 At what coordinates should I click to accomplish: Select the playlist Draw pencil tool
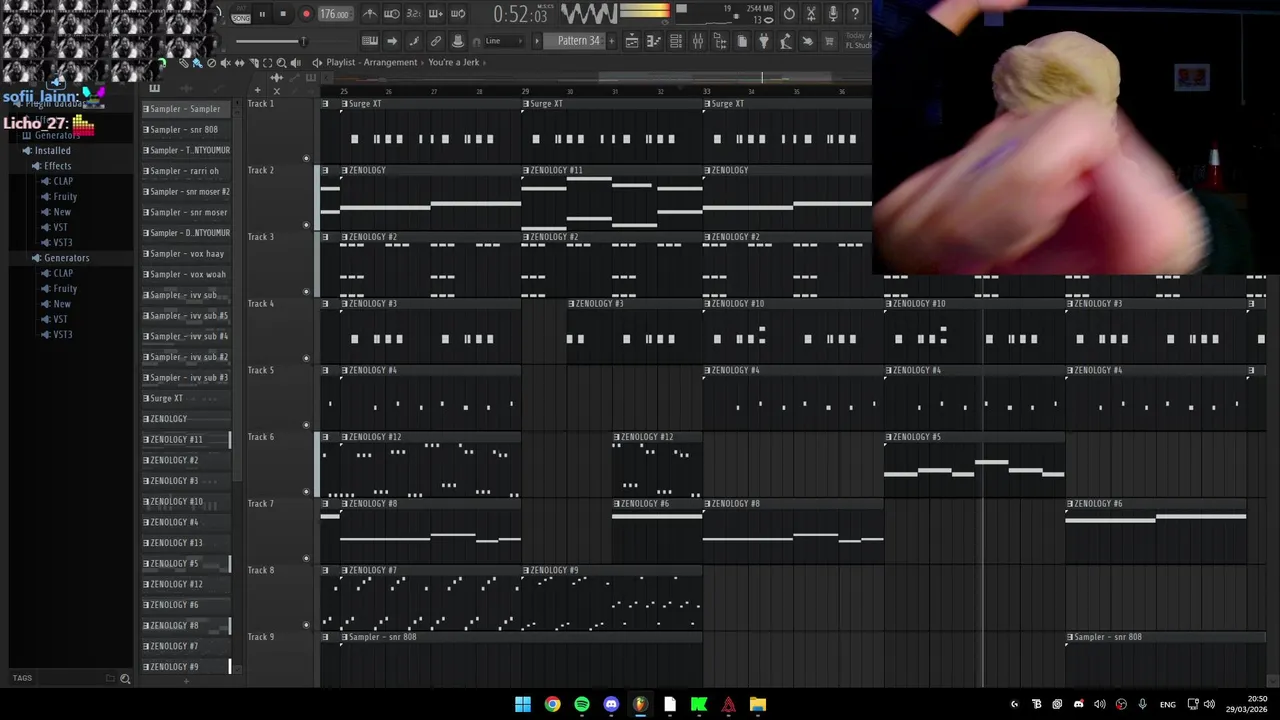[183, 63]
